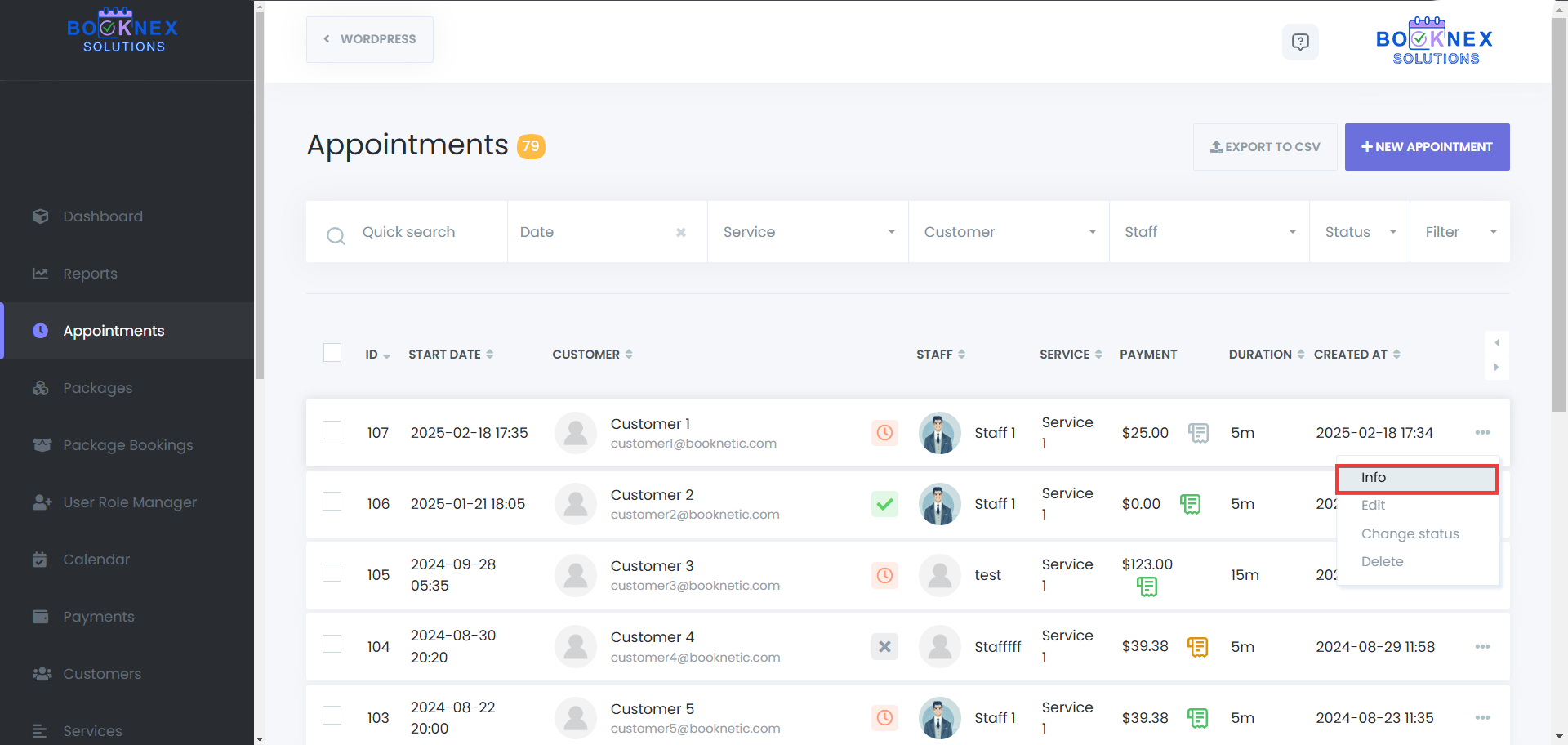Image resolution: width=1568 pixels, height=745 pixels.
Task: Click canceled X status icon for appointment 104
Action: pyautogui.click(x=884, y=647)
